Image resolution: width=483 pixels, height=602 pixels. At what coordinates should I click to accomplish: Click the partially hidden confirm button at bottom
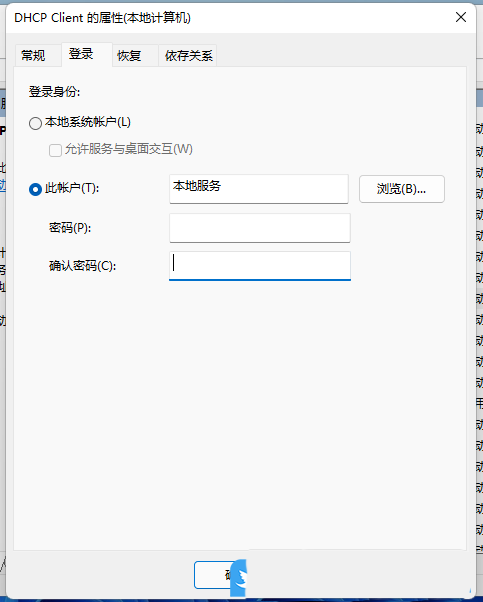tap(212, 575)
